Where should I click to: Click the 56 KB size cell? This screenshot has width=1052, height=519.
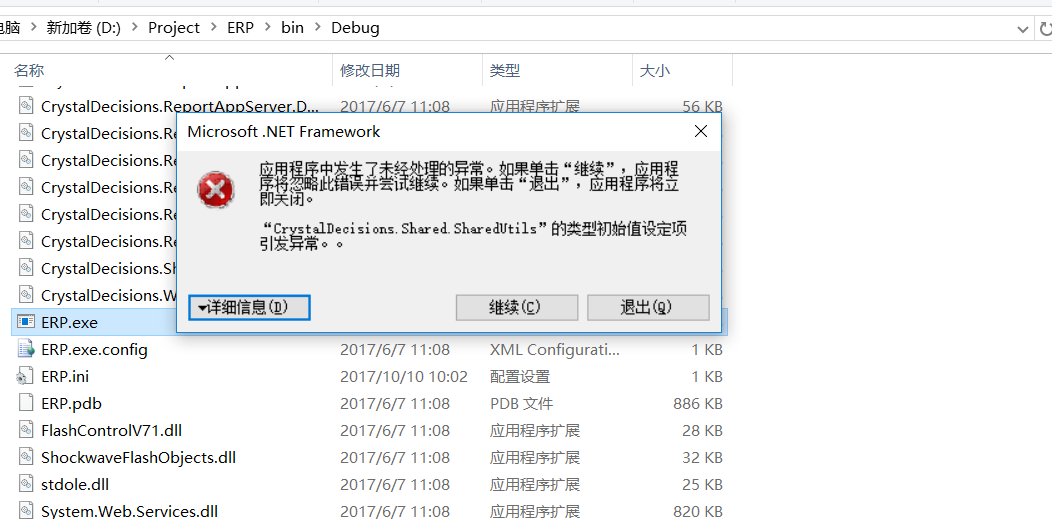pos(702,106)
